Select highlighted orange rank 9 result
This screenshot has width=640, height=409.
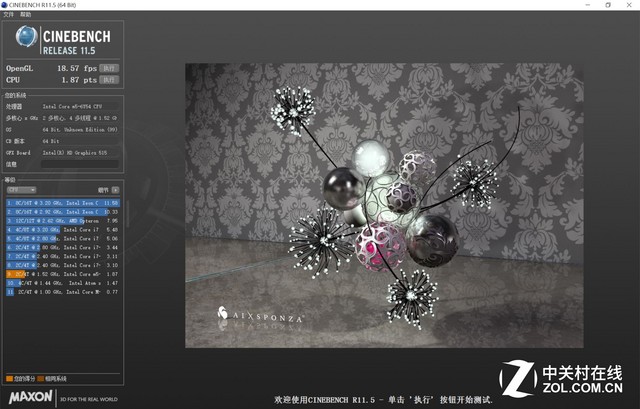pos(63,273)
